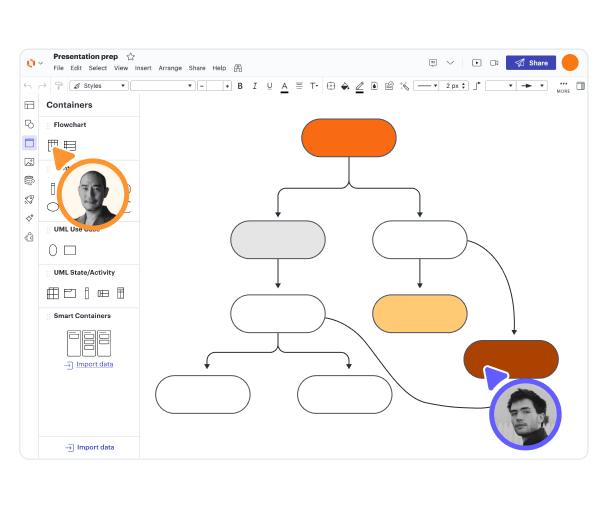Click the Bold formatting icon
This screenshot has height=509, width=608.
click(254, 86)
